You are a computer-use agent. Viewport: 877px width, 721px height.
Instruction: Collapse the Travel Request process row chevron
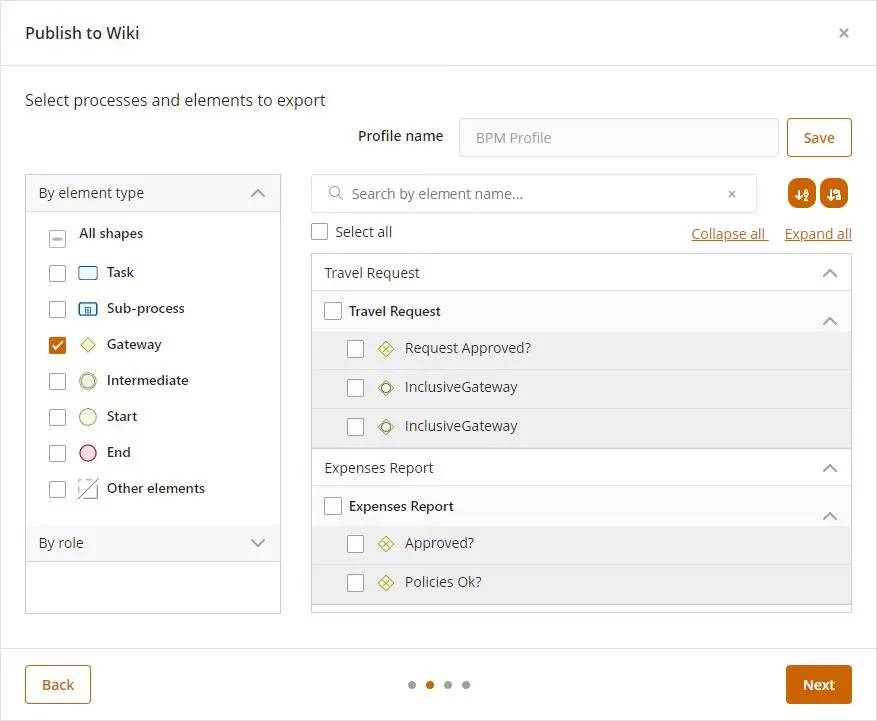coord(830,321)
